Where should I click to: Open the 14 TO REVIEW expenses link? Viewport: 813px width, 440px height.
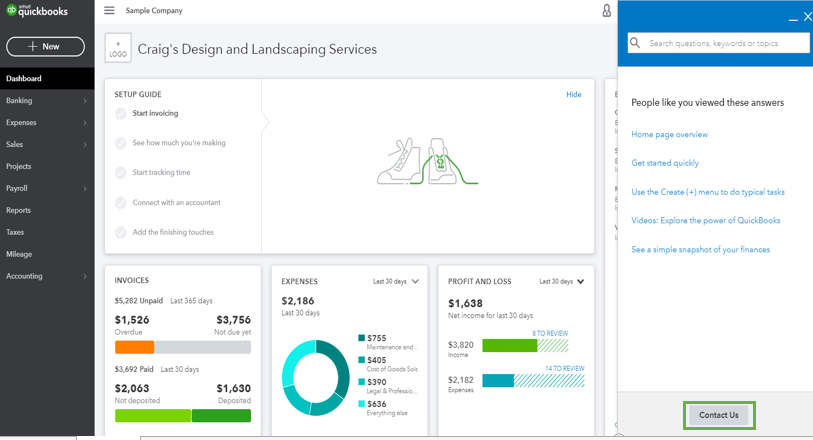tap(565, 368)
